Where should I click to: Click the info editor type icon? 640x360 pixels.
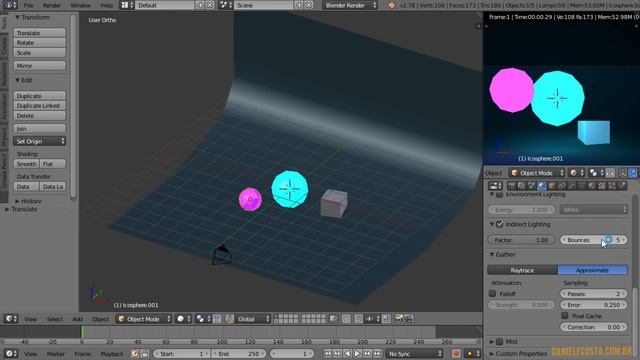pos(9,5)
